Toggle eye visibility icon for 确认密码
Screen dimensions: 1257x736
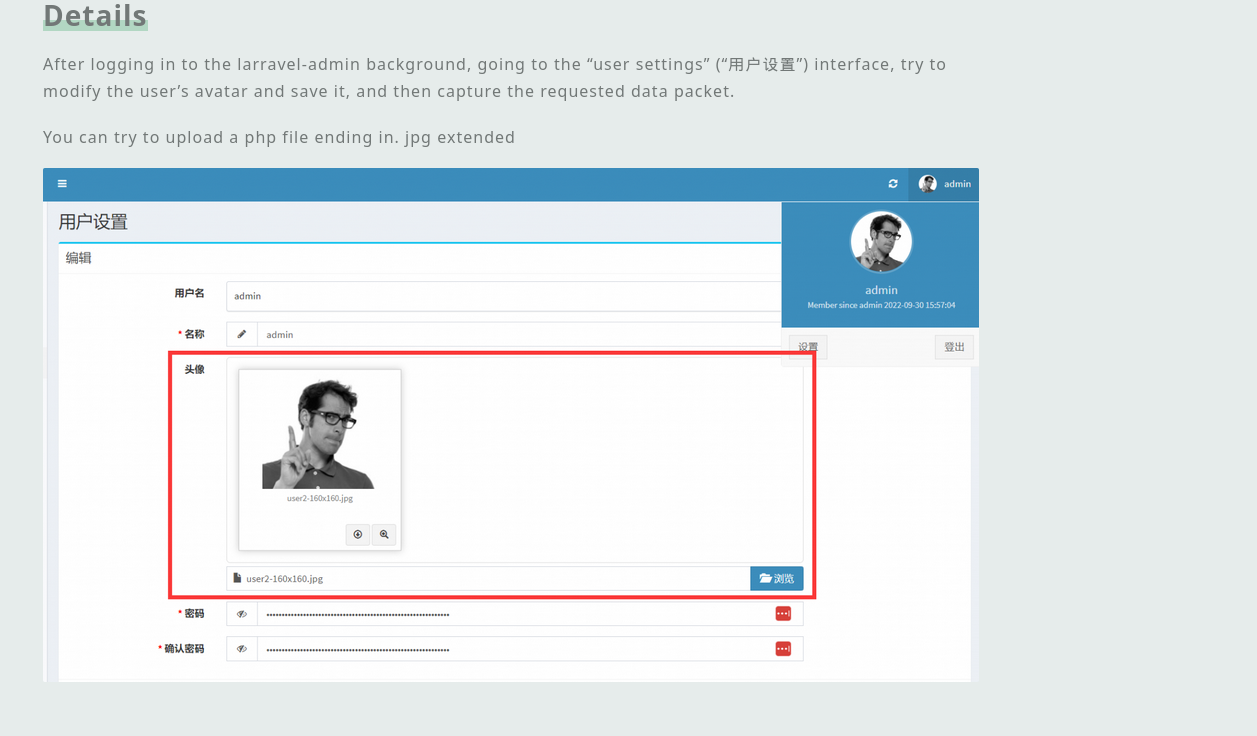point(242,649)
